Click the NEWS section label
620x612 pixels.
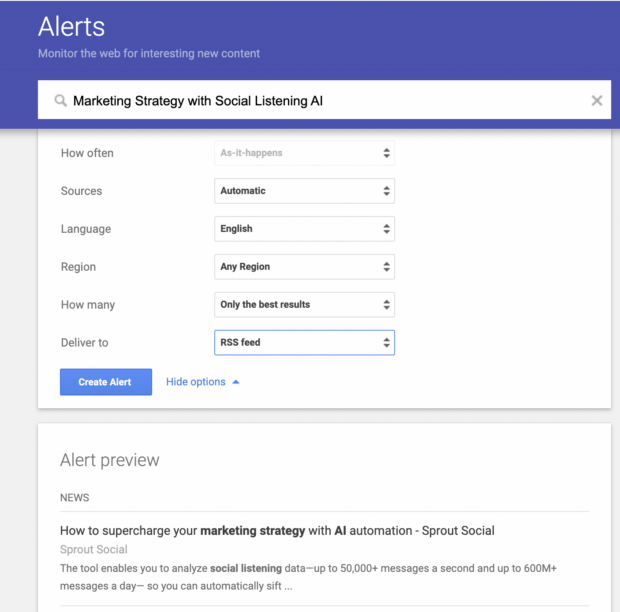coord(74,497)
